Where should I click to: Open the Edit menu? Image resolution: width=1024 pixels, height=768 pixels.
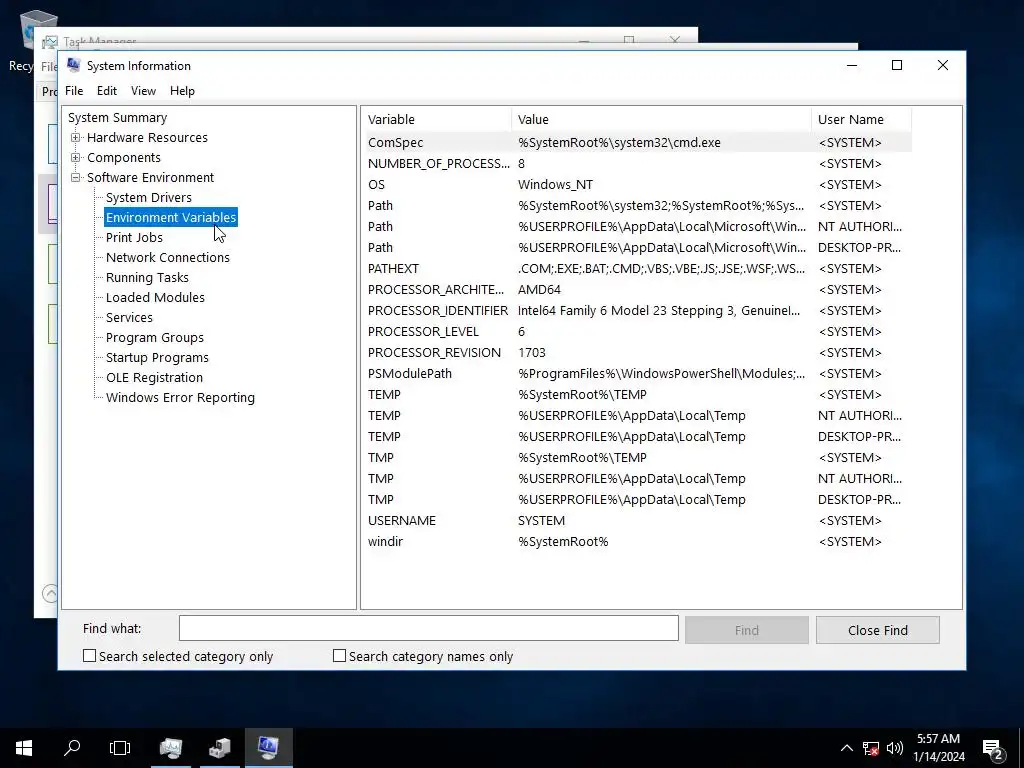106,91
